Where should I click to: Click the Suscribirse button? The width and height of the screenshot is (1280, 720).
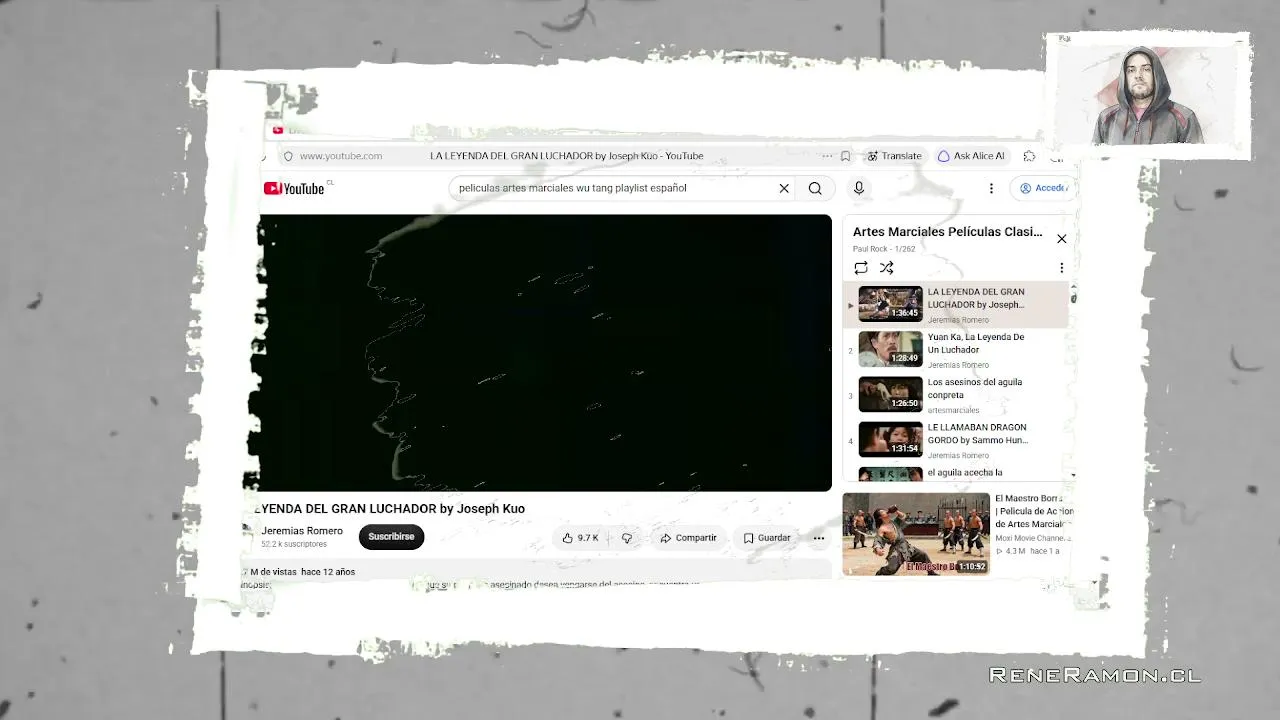pyautogui.click(x=391, y=537)
